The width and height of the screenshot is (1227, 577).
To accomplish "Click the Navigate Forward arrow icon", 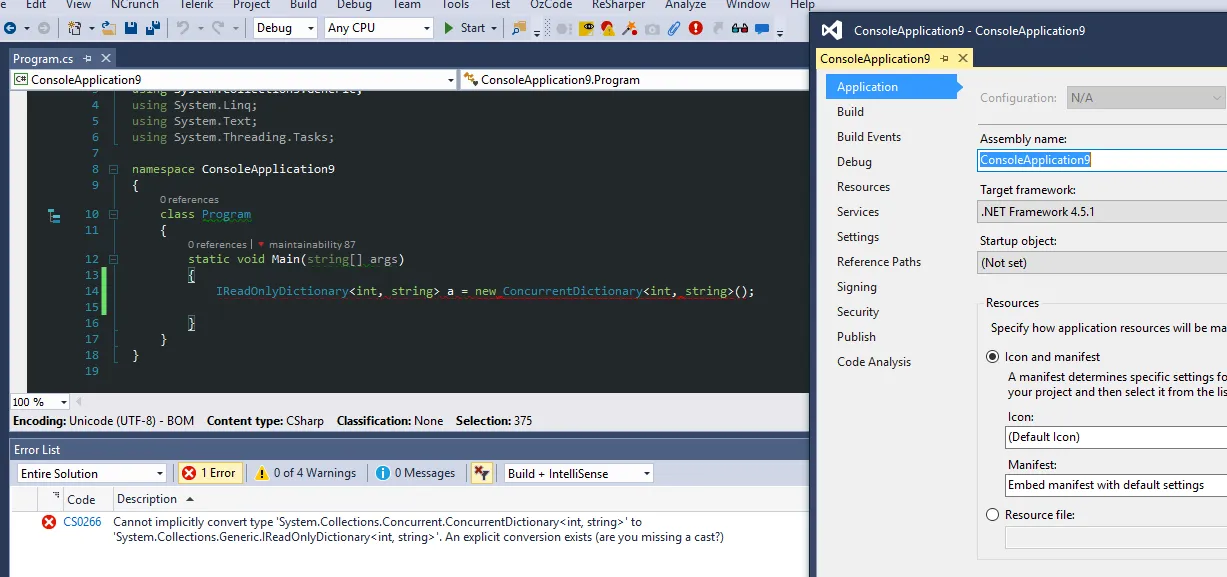I will click(43, 28).
